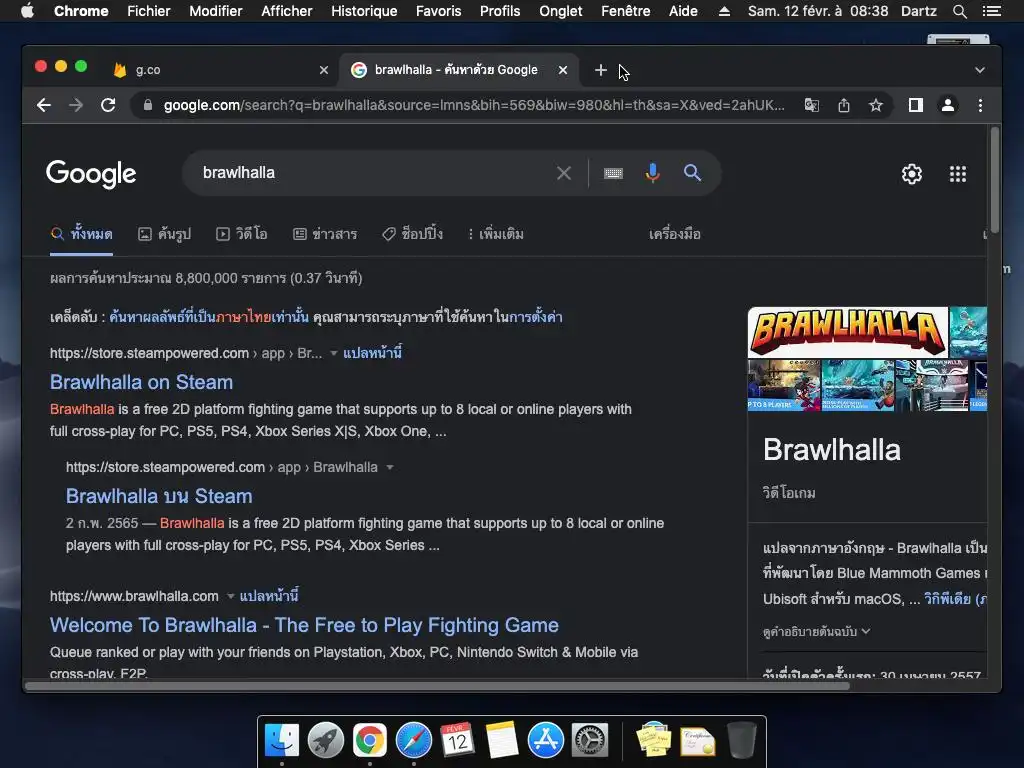Expand the เพิ่มเติม more menu
This screenshot has height=768, width=1024.
click(496, 234)
